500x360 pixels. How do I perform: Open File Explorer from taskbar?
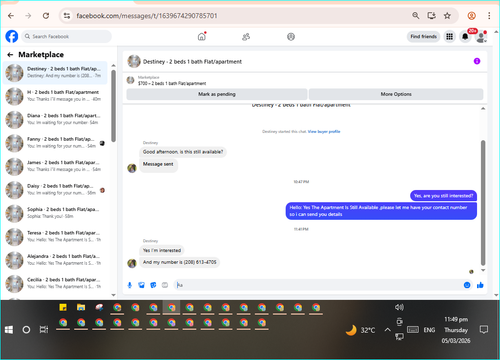tap(81, 307)
